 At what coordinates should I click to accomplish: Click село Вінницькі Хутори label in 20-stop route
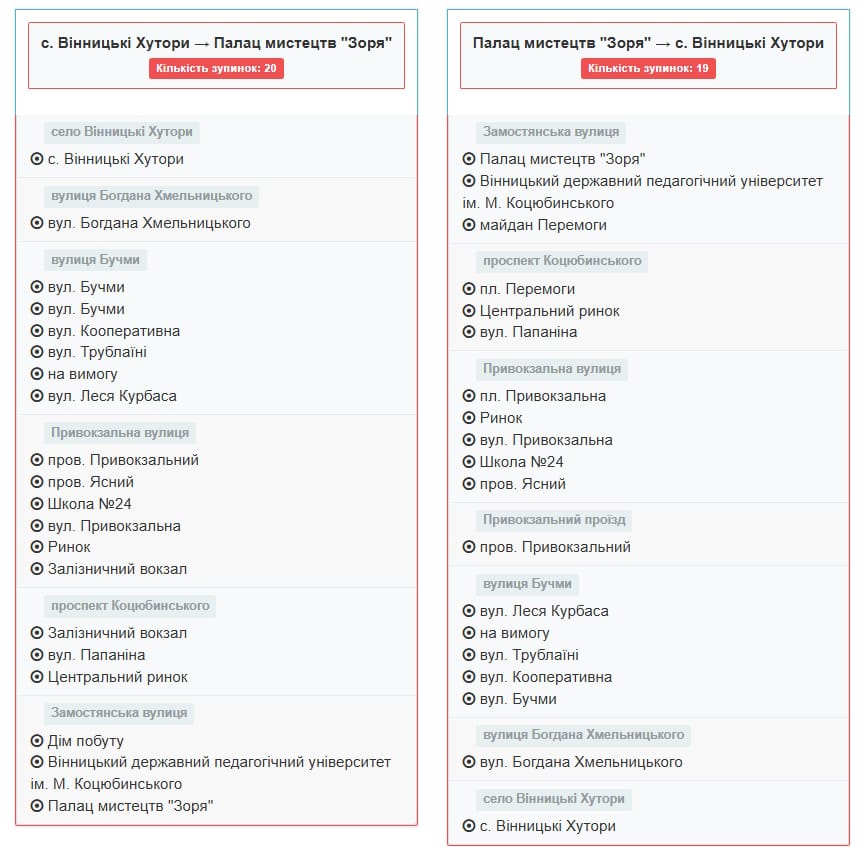point(122,132)
